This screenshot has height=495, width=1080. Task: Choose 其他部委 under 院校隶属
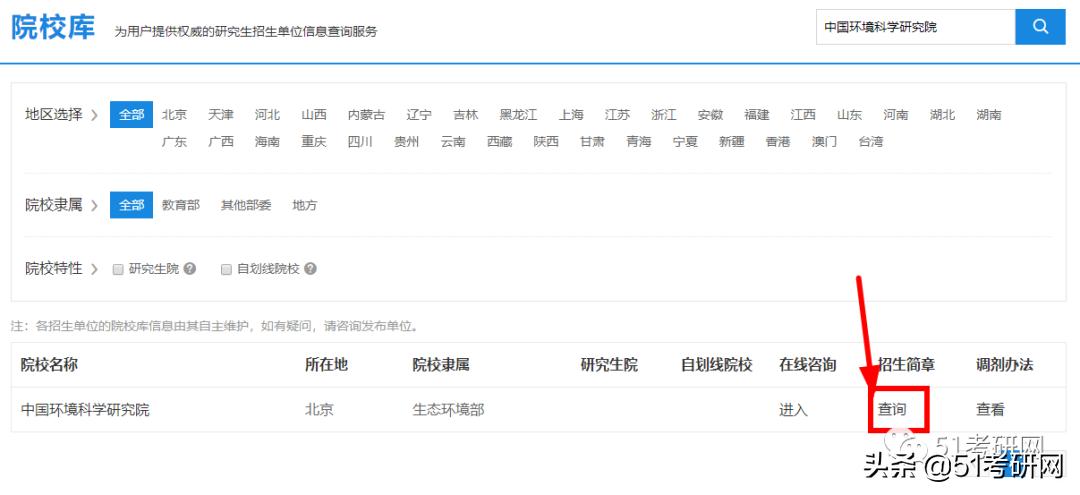(246, 204)
